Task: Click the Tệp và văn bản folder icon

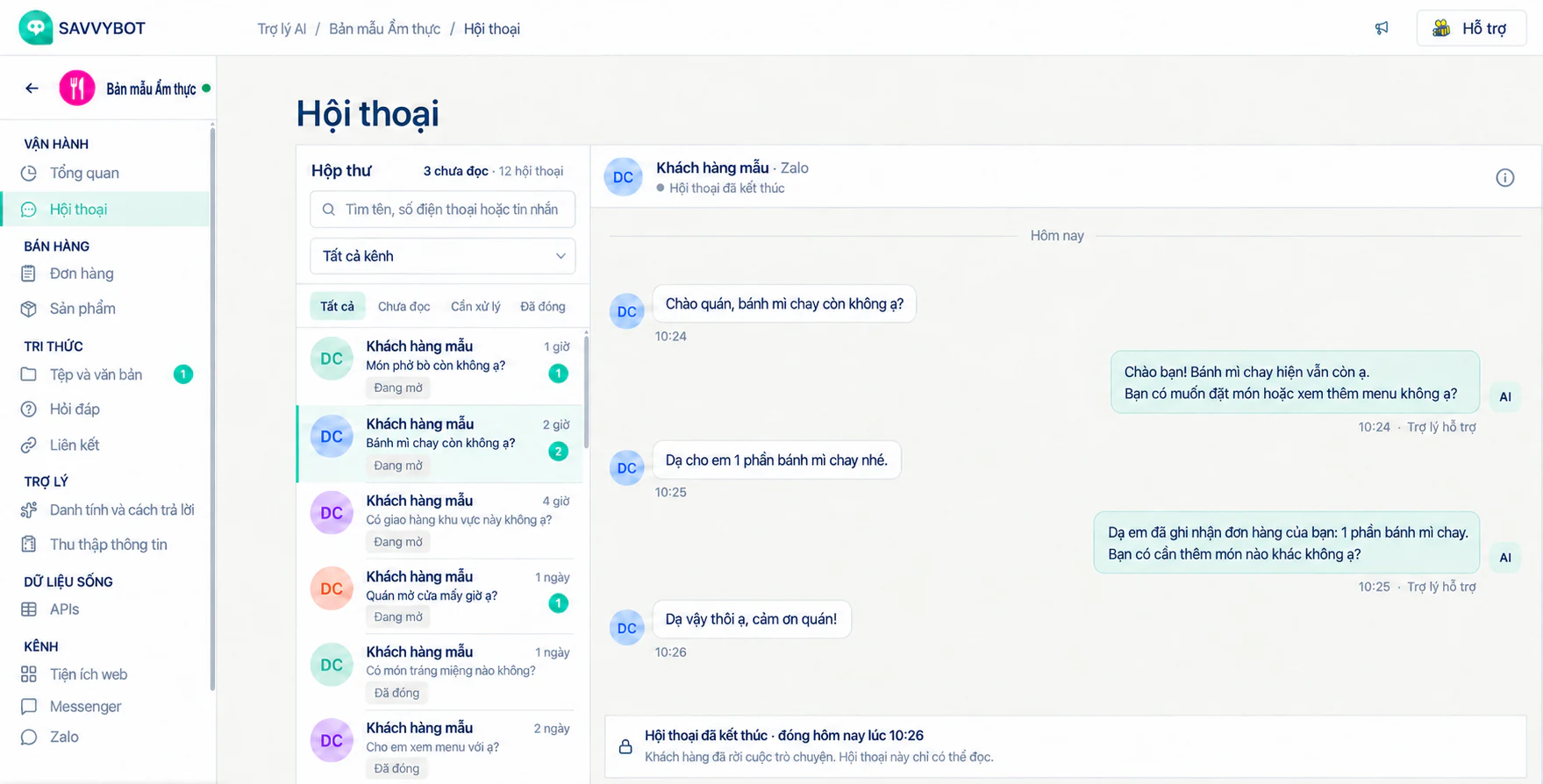Action: (x=29, y=374)
